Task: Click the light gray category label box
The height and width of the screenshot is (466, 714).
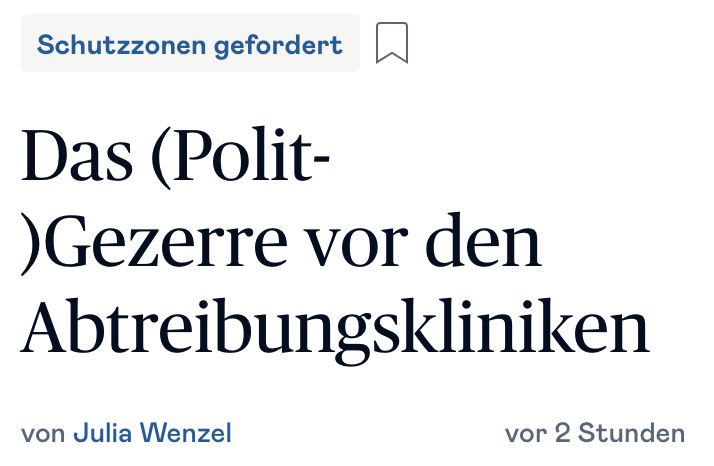Action: click(190, 44)
